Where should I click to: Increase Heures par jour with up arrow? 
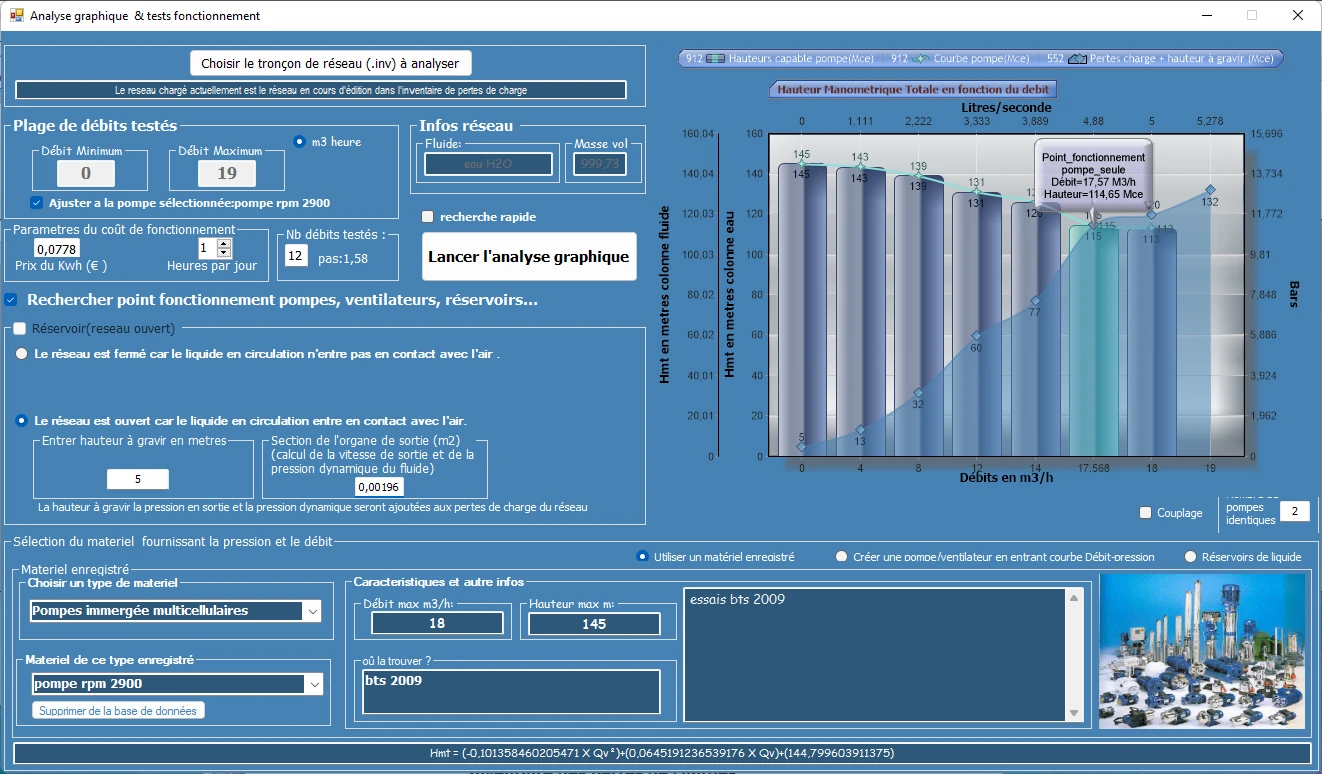[x=224, y=243]
